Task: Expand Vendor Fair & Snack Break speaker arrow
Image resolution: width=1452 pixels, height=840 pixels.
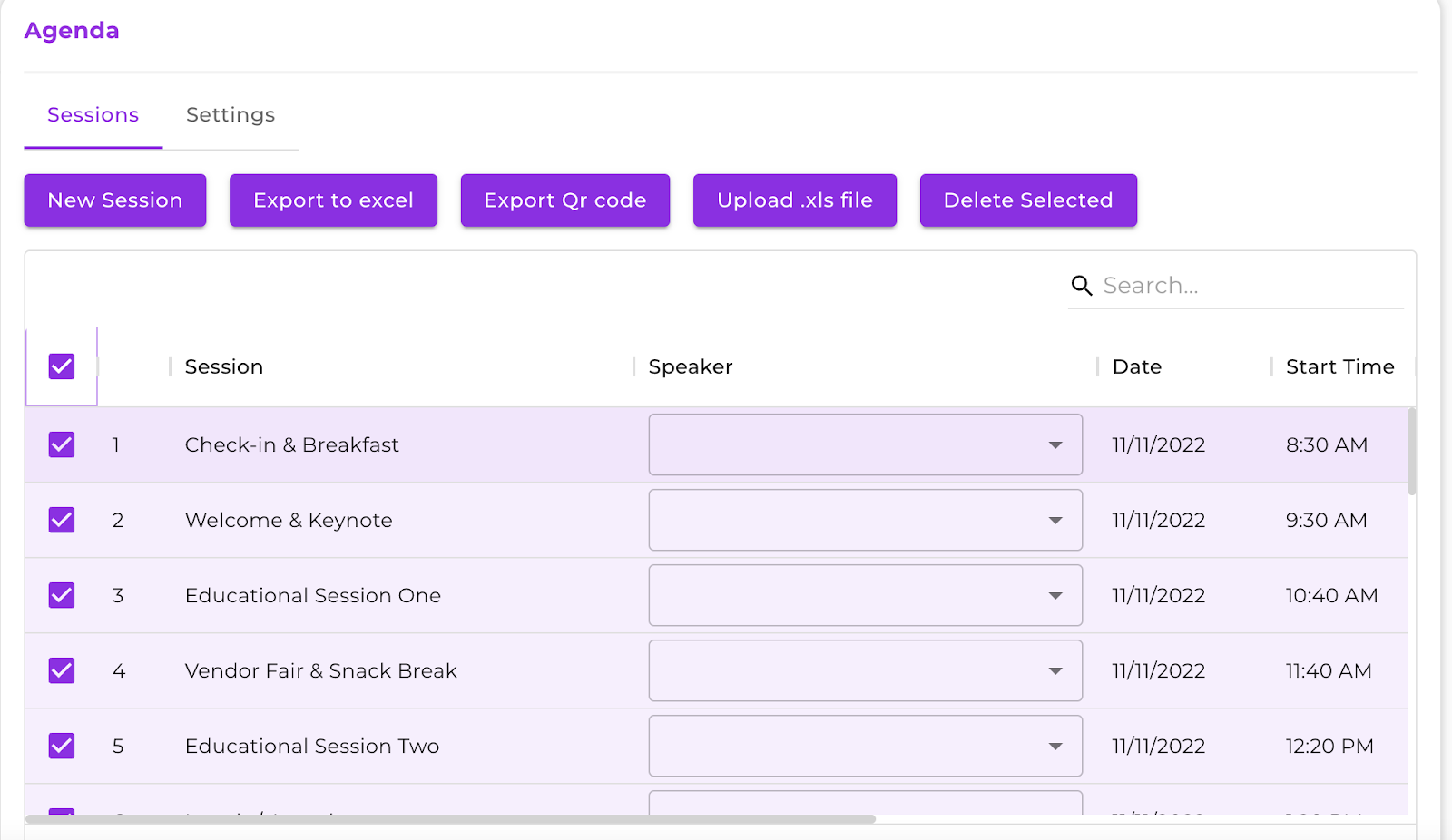Action: (x=1055, y=671)
